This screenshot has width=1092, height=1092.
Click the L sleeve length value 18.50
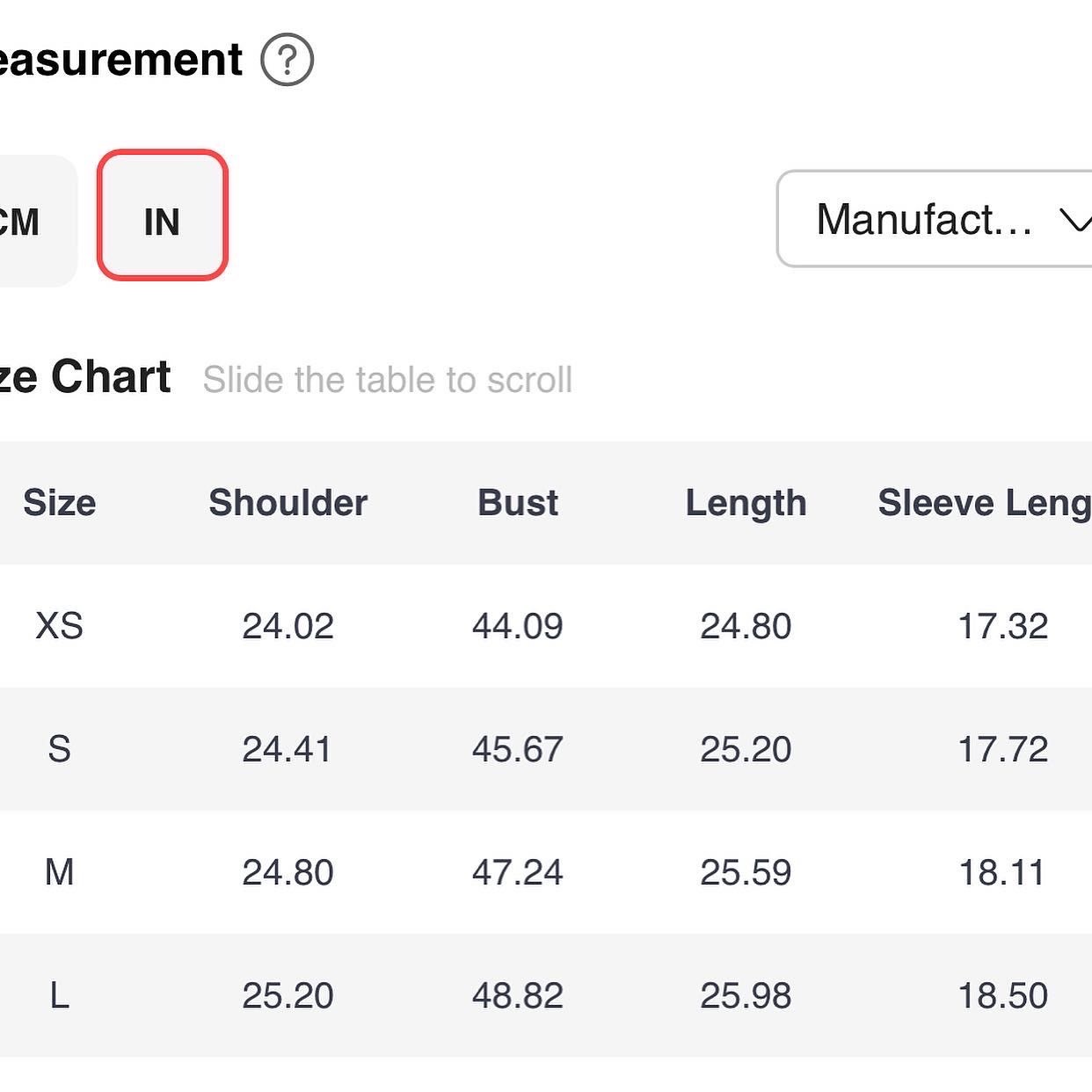pos(1002,995)
